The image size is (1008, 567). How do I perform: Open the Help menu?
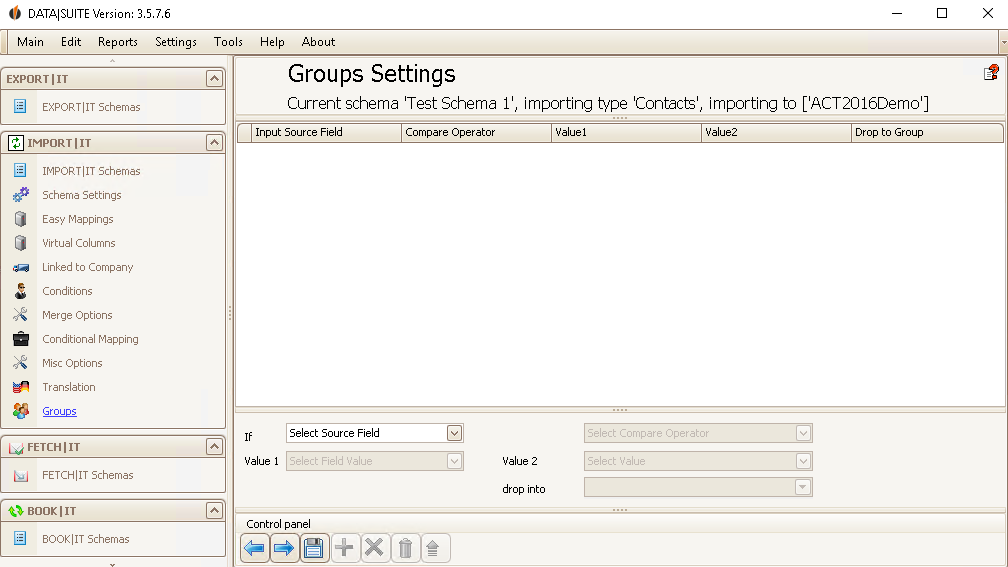(272, 42)
